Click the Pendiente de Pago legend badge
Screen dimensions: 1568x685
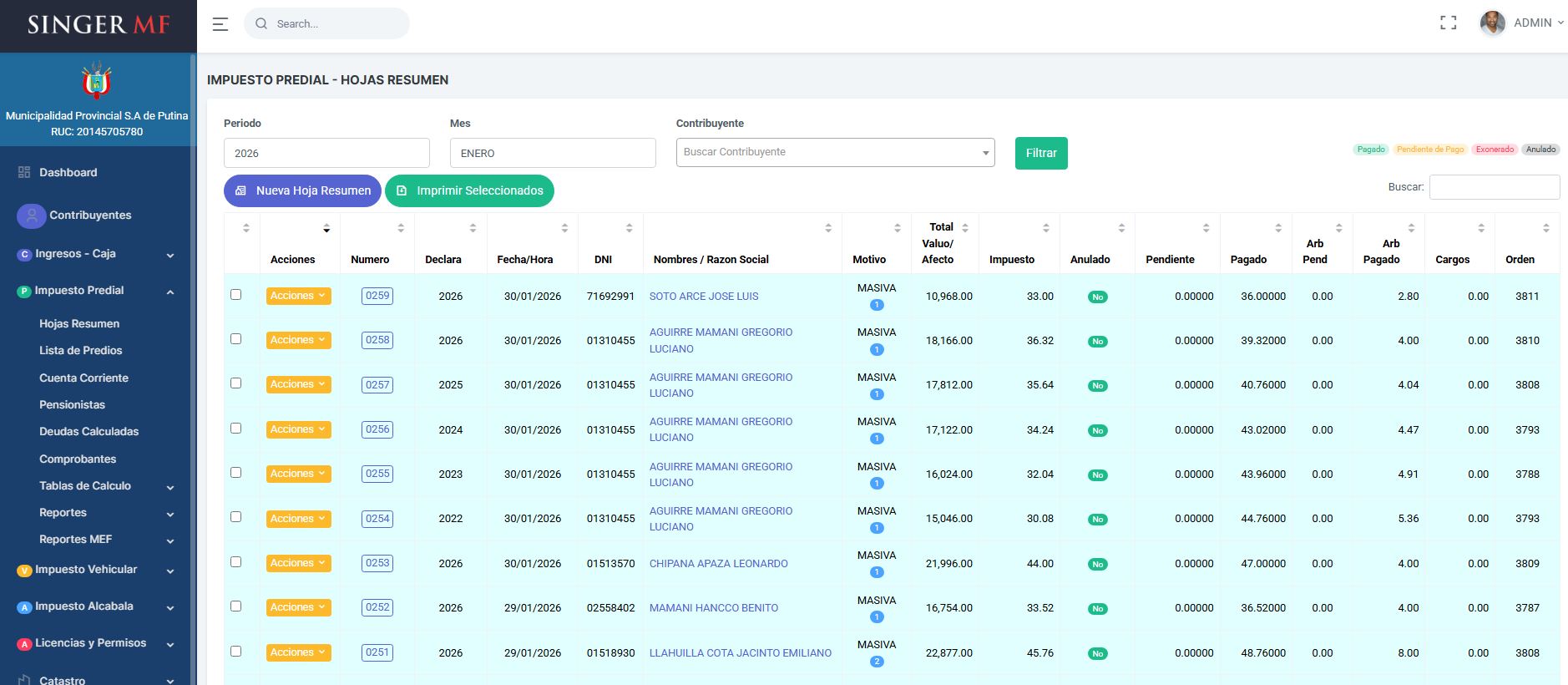(1430, 150)
